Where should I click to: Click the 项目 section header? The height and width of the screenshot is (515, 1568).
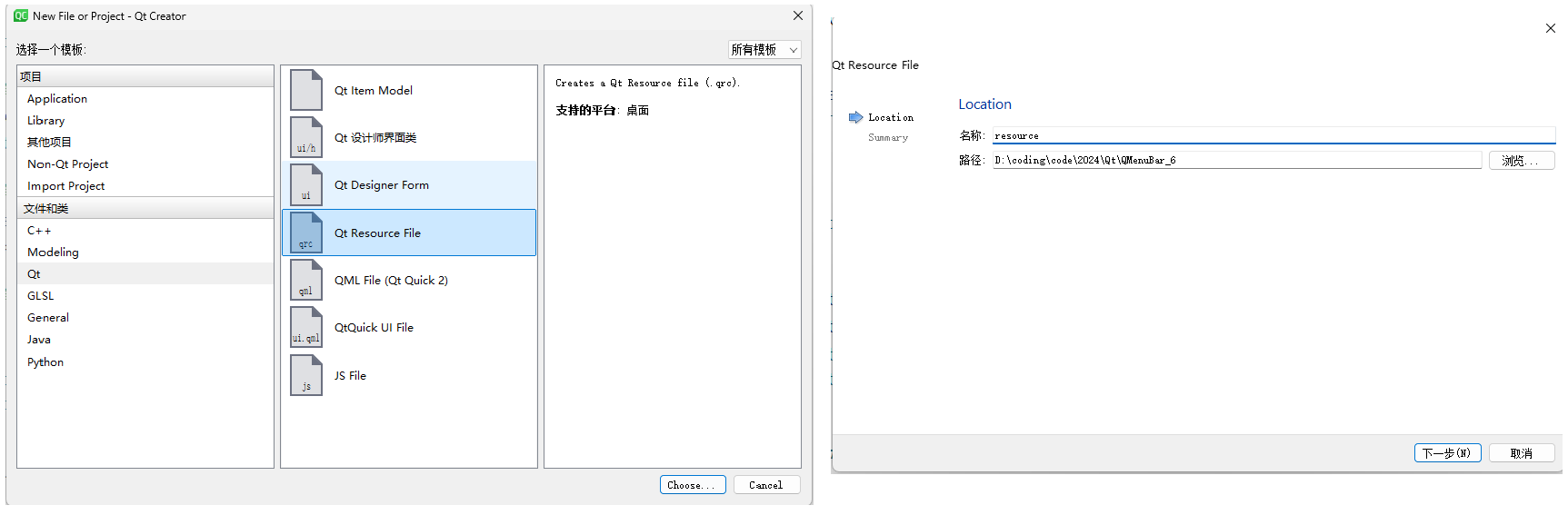click(x=145, y=76)
